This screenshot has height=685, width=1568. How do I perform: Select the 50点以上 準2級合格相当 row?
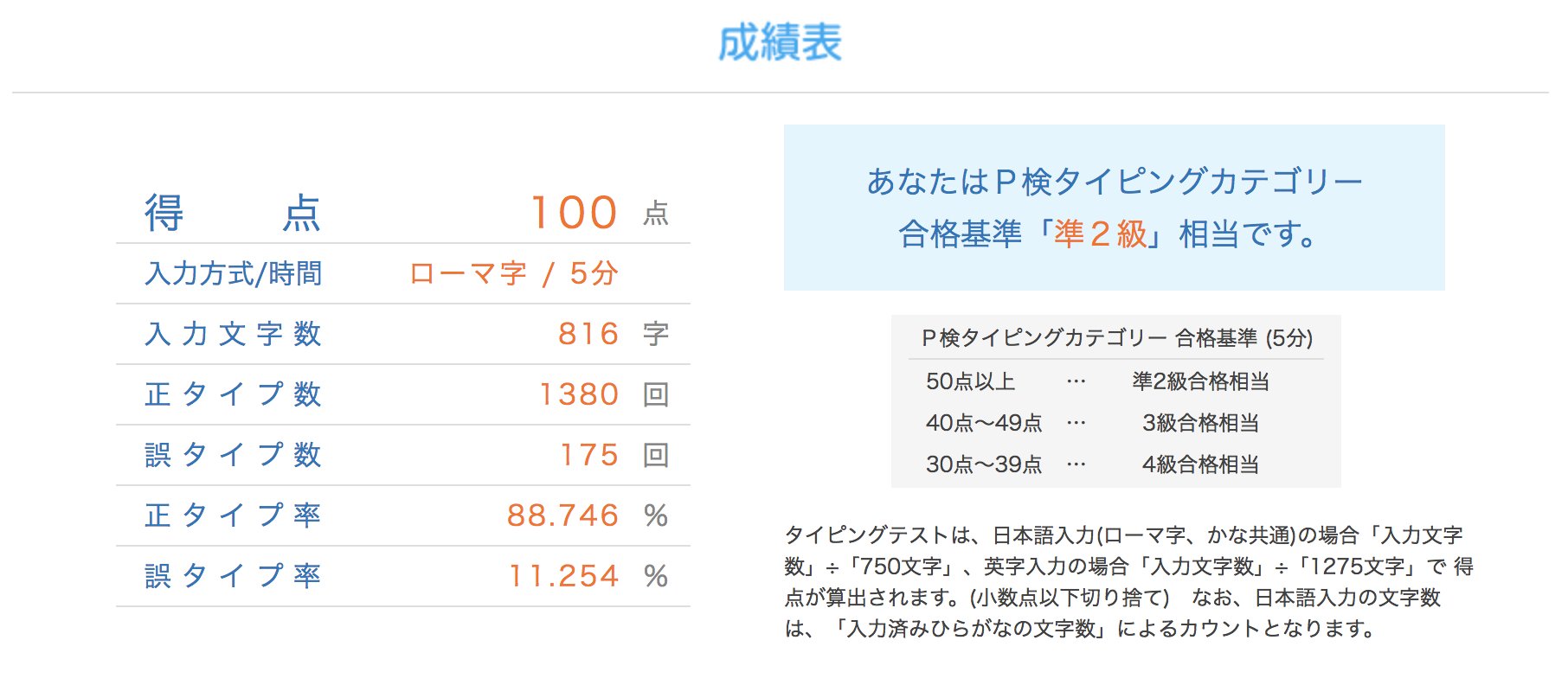point(1097,381)
